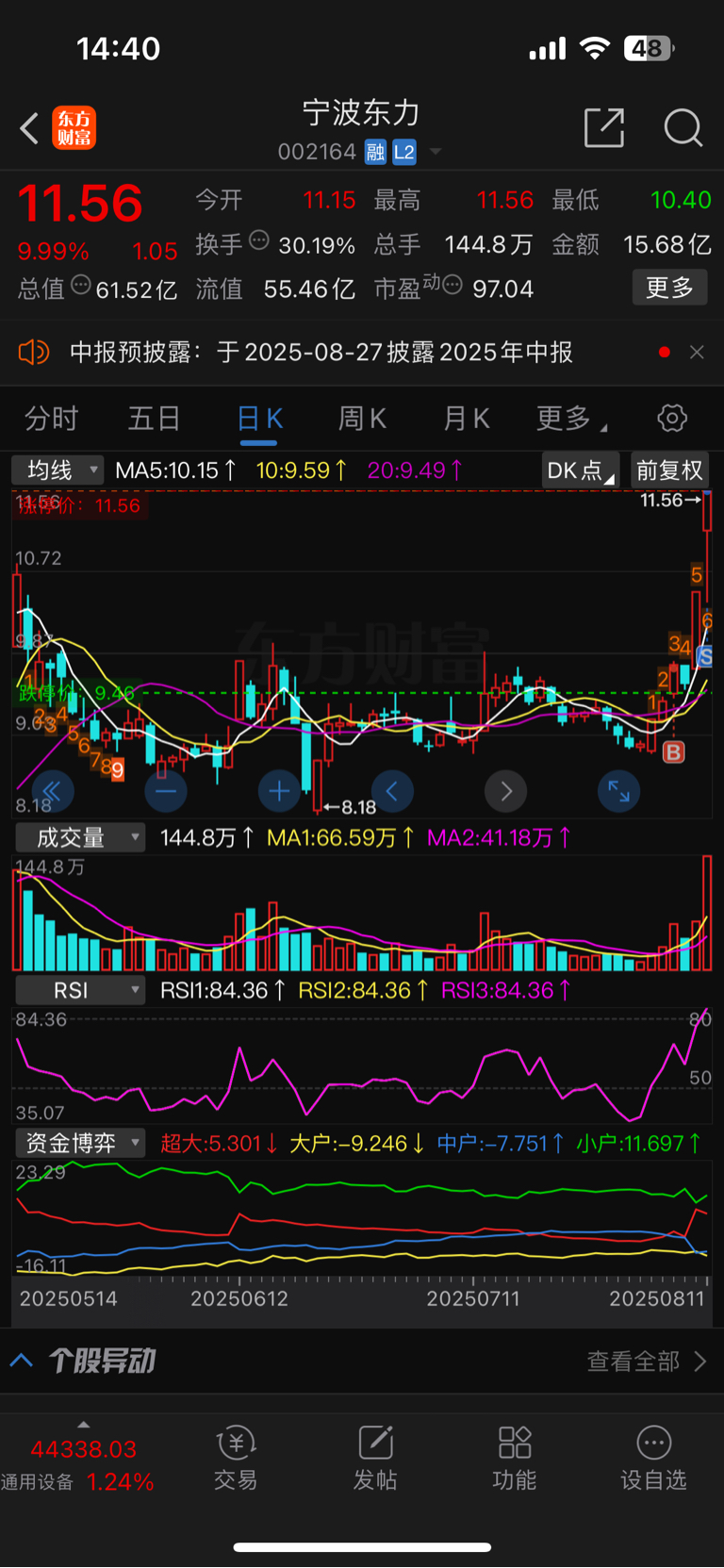The height and width of the screenshot is (1568, 724).
Task: Expand chart to fullscreen icon
Action: [619, 791]
